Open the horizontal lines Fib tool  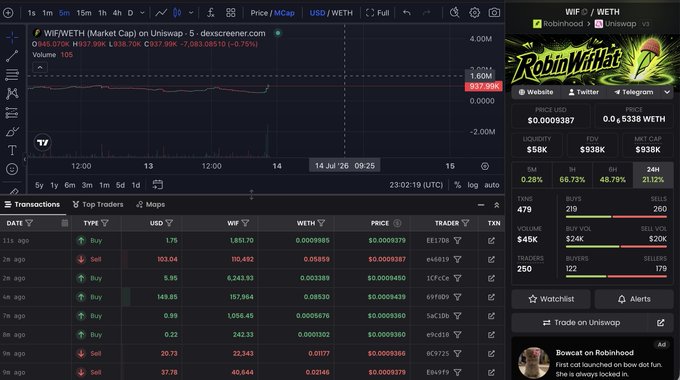[12, 75]
